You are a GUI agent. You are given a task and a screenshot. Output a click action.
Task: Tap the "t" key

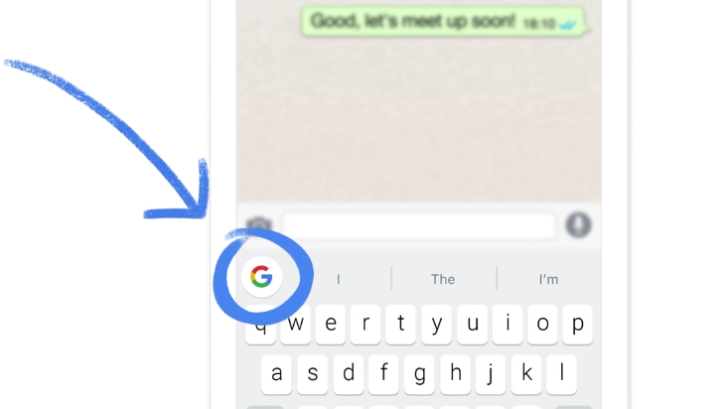pos(401,325)
